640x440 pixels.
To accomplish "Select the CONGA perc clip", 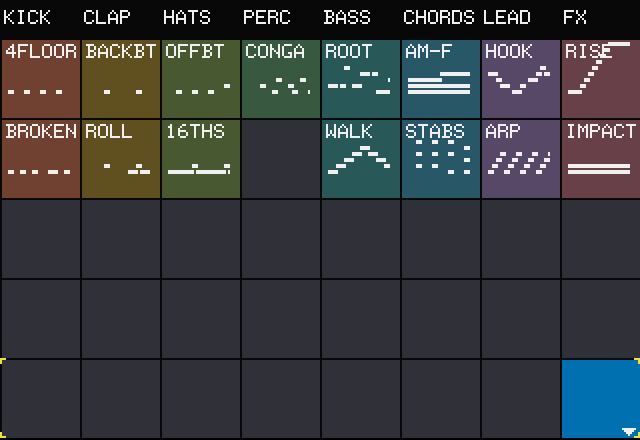I will coord(281,79).
